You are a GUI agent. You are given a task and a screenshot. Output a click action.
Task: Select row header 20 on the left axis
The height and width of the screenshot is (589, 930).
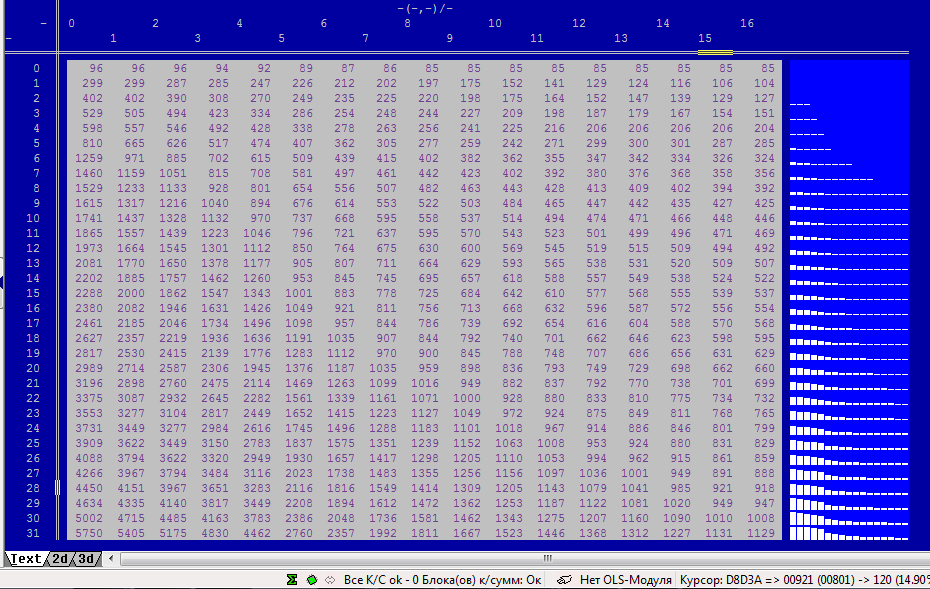click(x=36, y=368)
